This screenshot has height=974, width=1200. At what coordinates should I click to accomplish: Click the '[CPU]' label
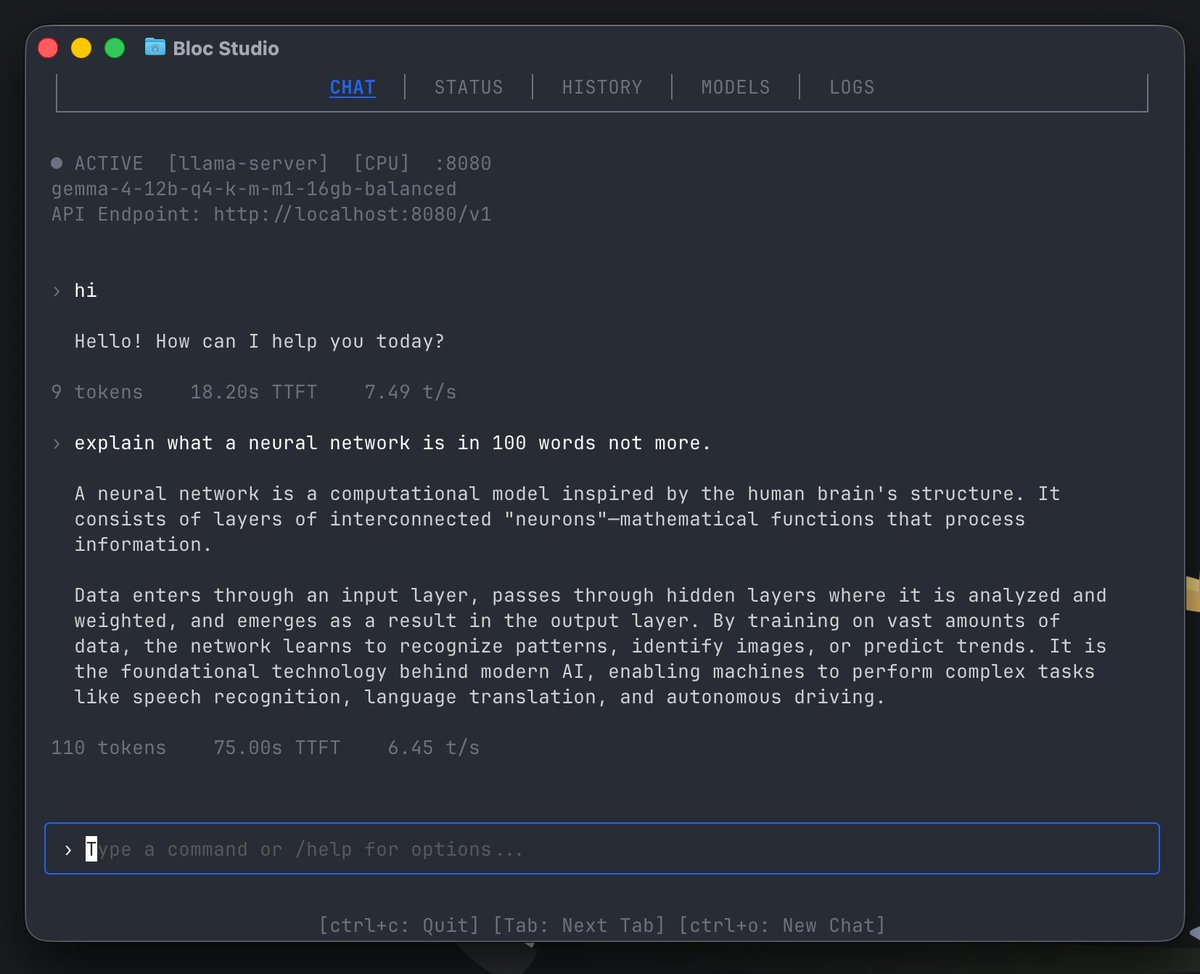pos(382,163)
